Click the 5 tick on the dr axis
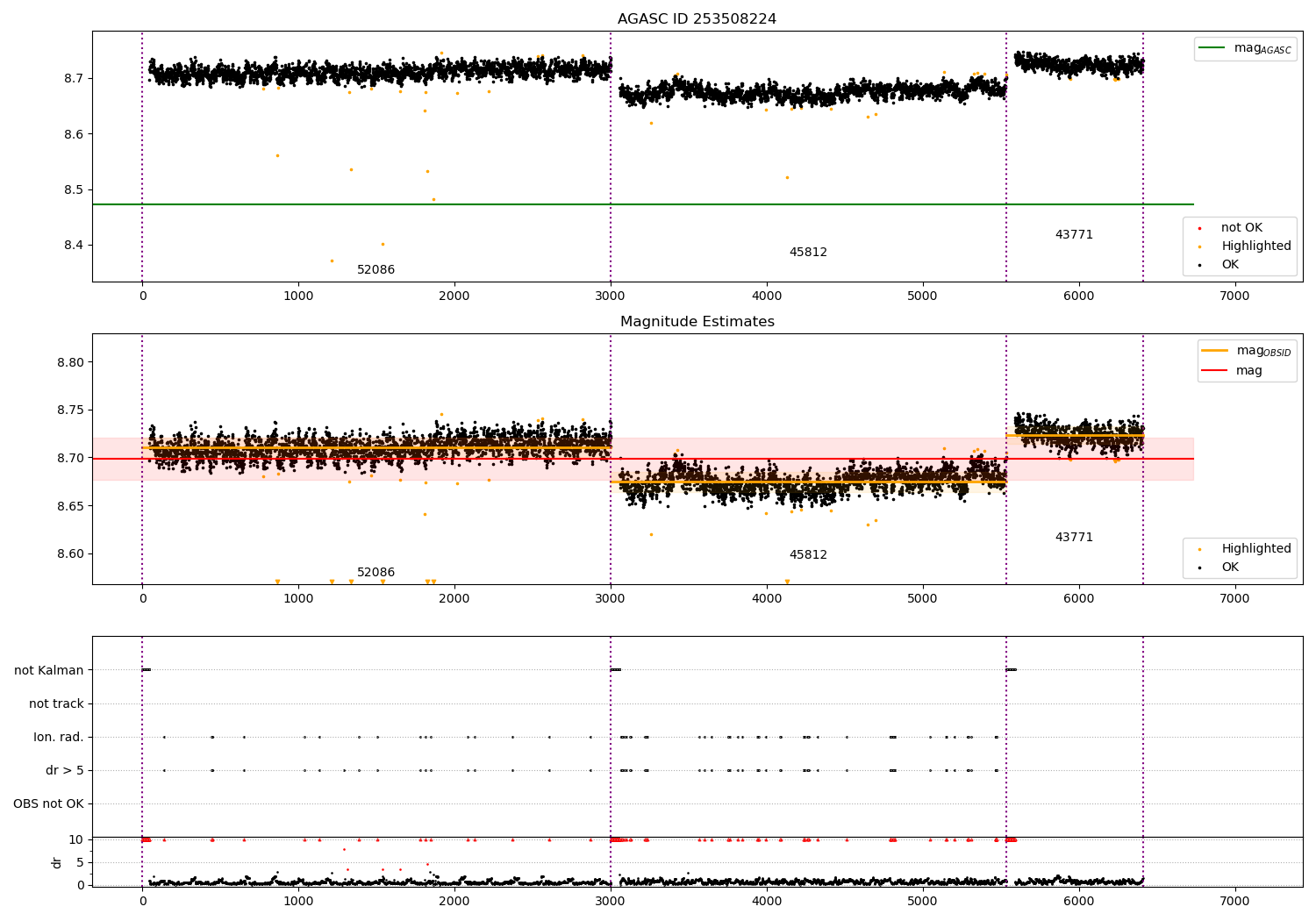Image resolution: width=1316 pixels, height=921 pixels. 81,862
